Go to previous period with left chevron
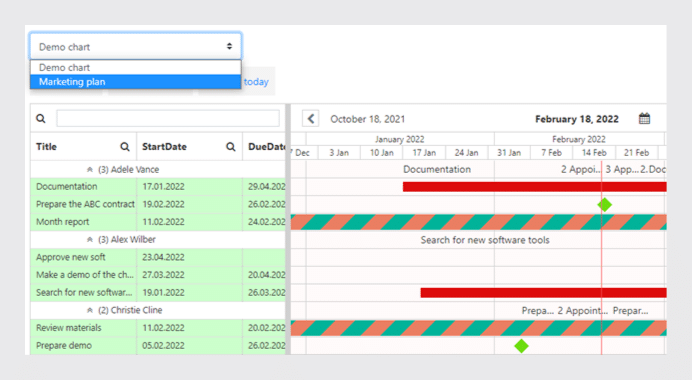Viewport: 692px width, 380px height. (x=311, y=119)
